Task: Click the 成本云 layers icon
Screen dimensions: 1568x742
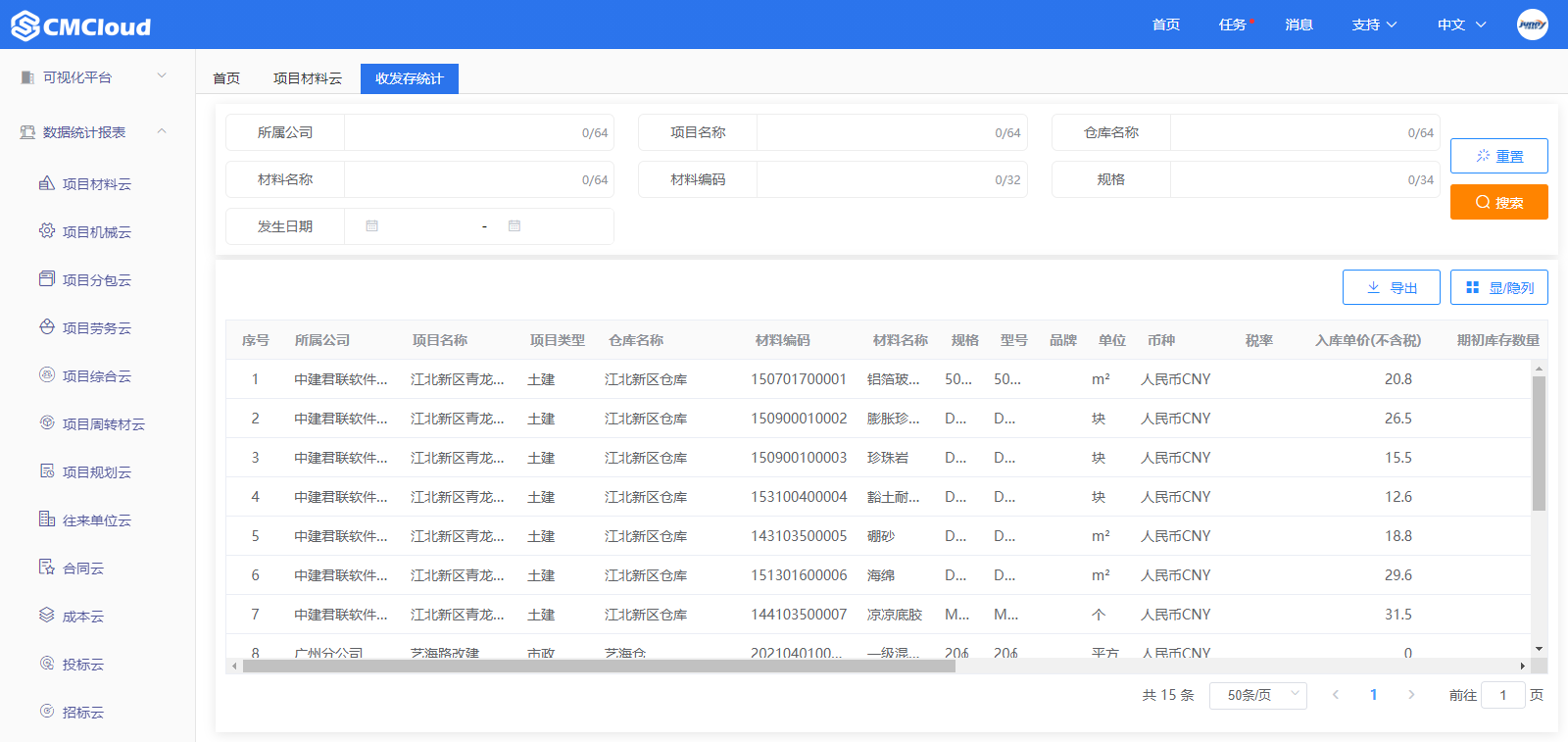Action: click(x=46, y=616)
